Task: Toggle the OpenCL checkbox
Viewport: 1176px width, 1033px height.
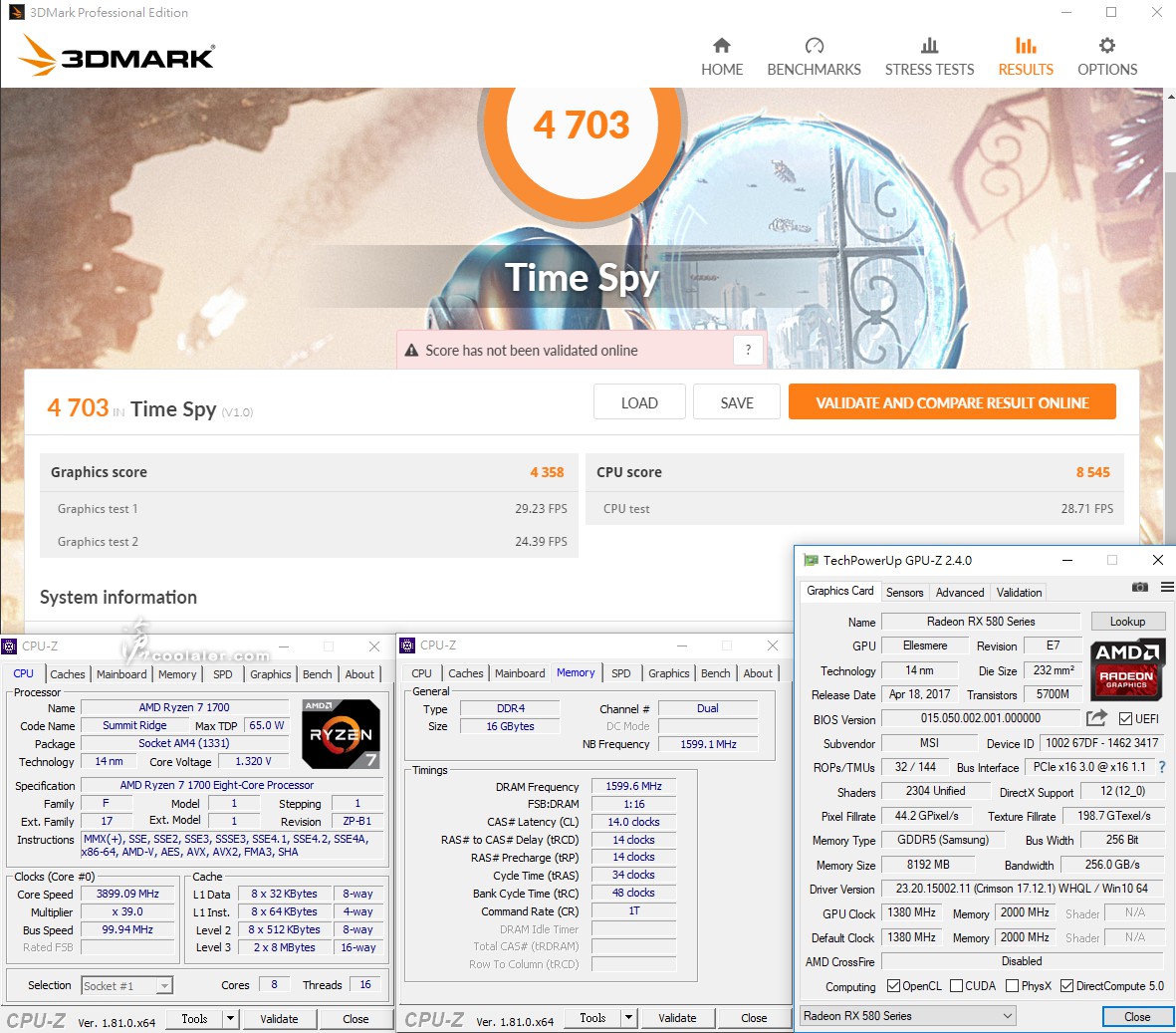Action: [x=893, y=986]
